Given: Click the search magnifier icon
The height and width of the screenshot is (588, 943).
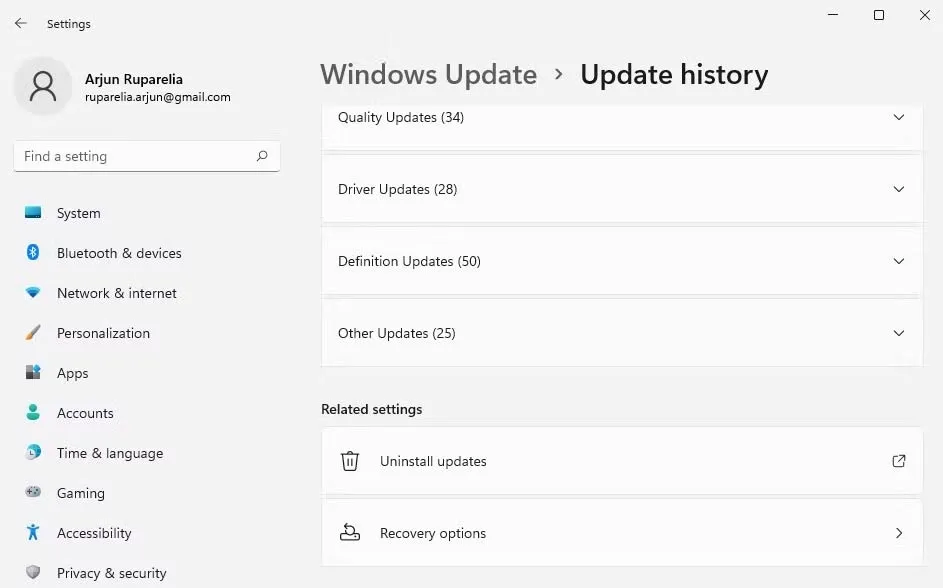Looking at the screenshot, I should point(262,156).
